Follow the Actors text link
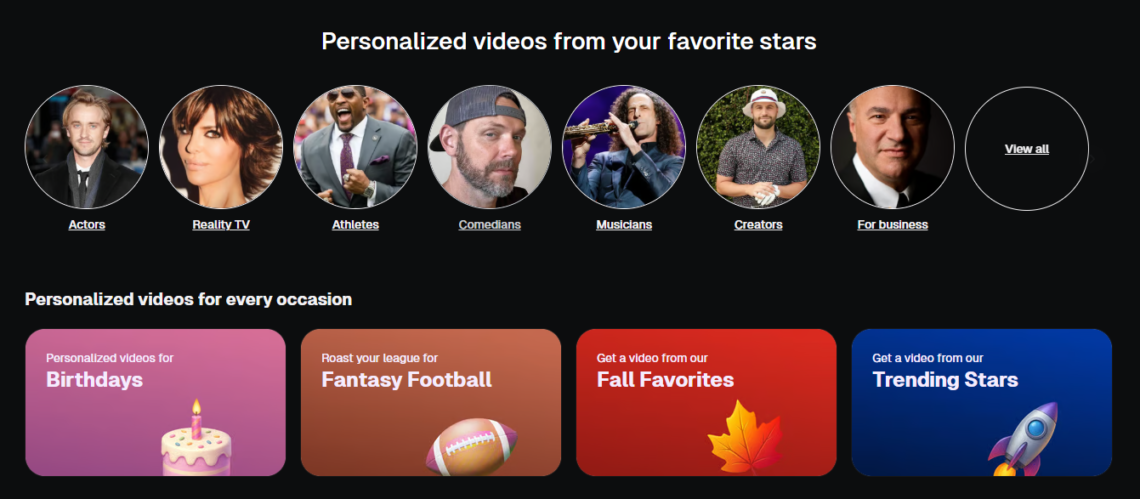 tap(87, 225)
